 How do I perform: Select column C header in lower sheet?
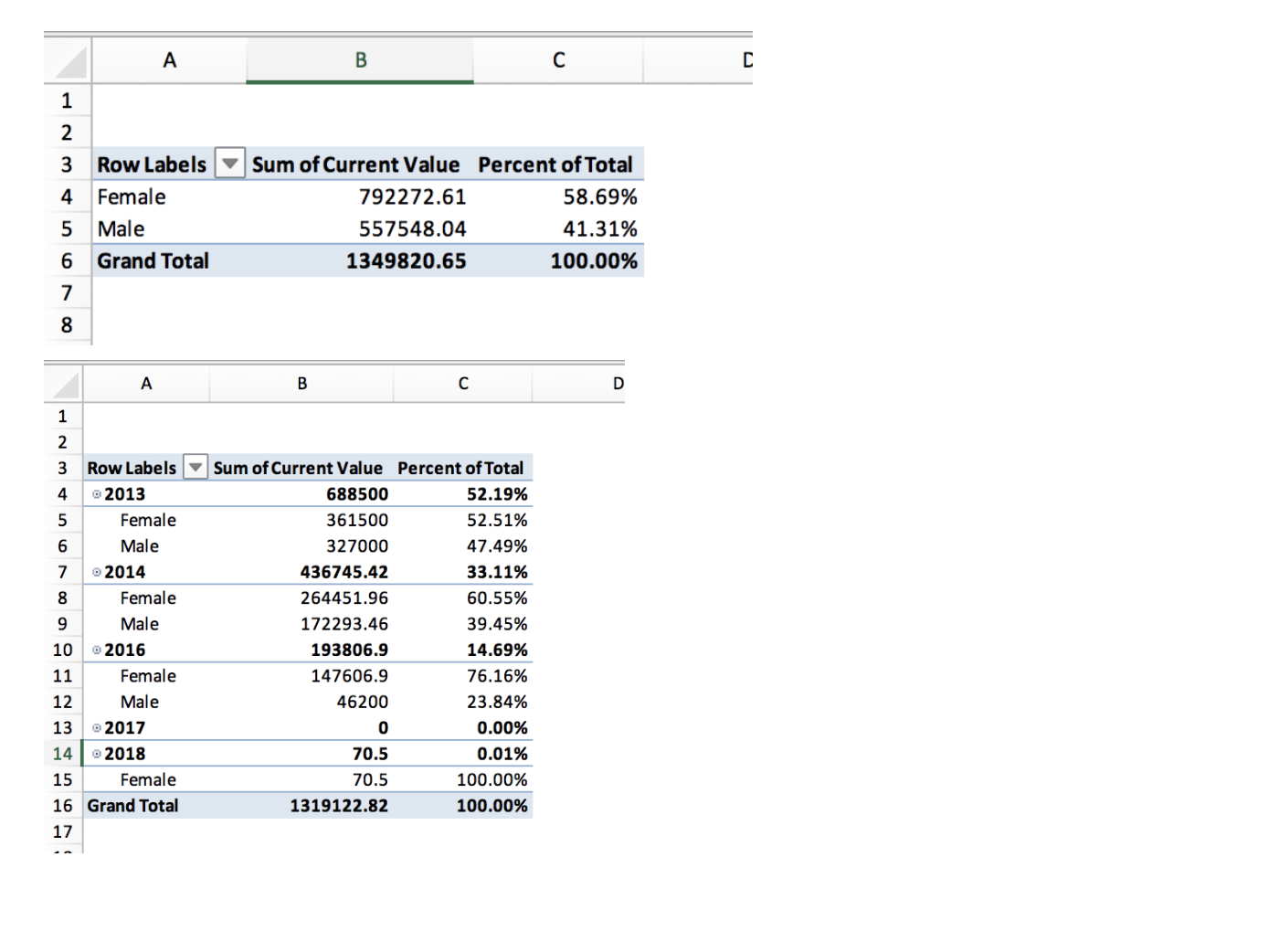[463, 384]
